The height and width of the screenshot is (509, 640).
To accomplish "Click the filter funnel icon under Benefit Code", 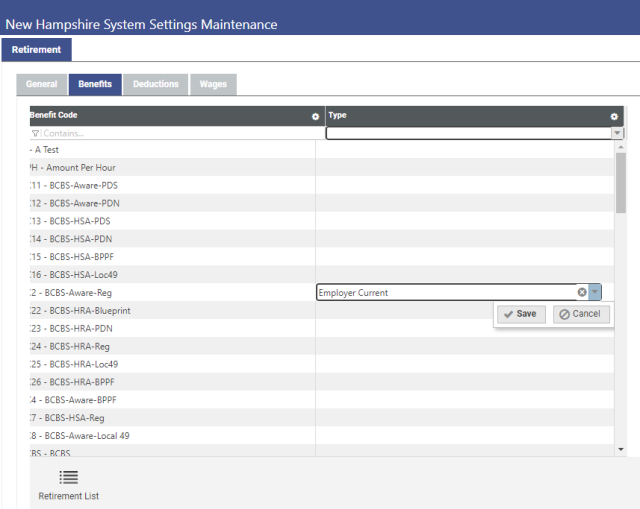I will tap(35, 133).
